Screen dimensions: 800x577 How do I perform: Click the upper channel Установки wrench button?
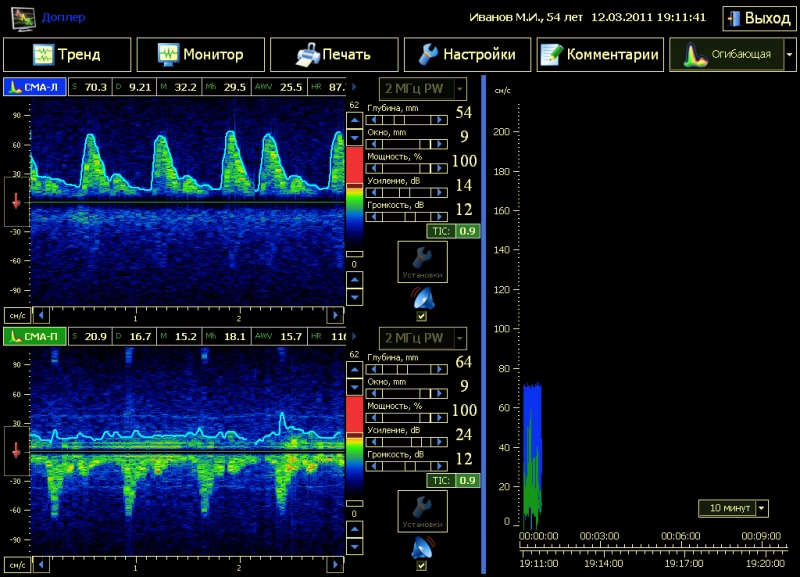coord(421,261)
